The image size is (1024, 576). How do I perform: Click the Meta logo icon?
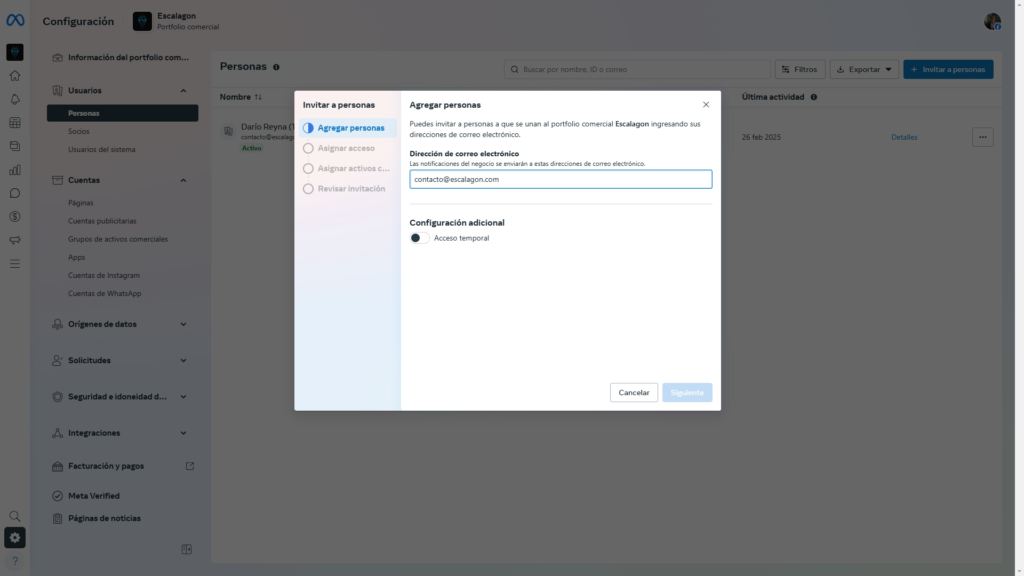[15, 21]
